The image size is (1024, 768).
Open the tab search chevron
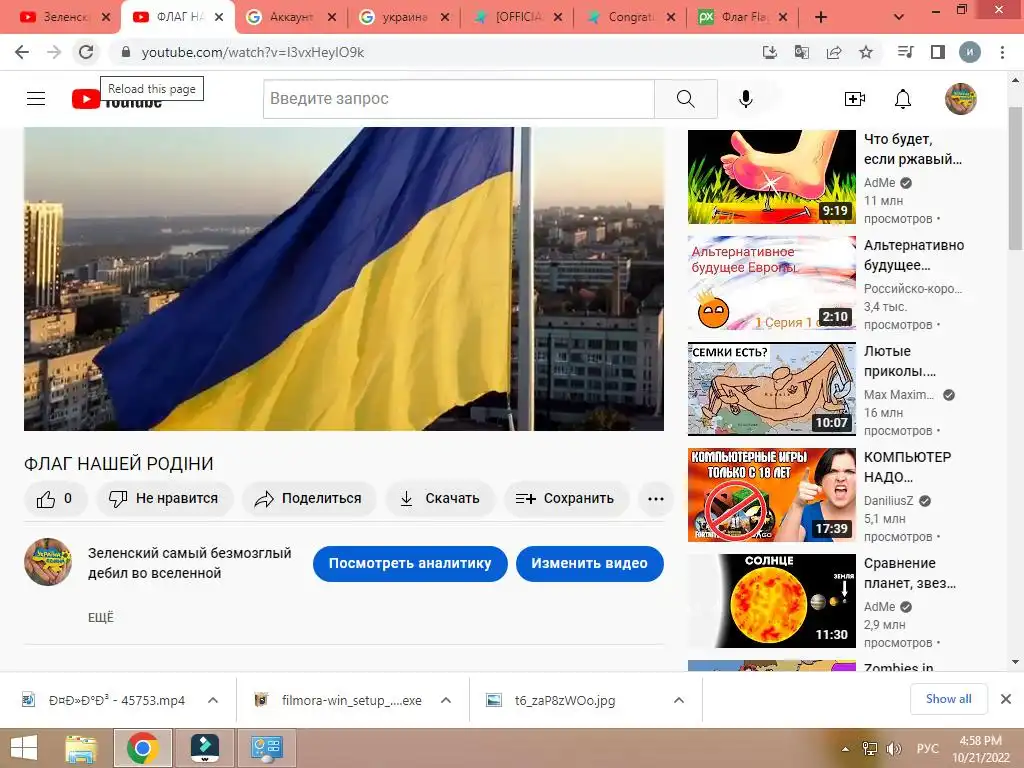[x=899, y=17]
